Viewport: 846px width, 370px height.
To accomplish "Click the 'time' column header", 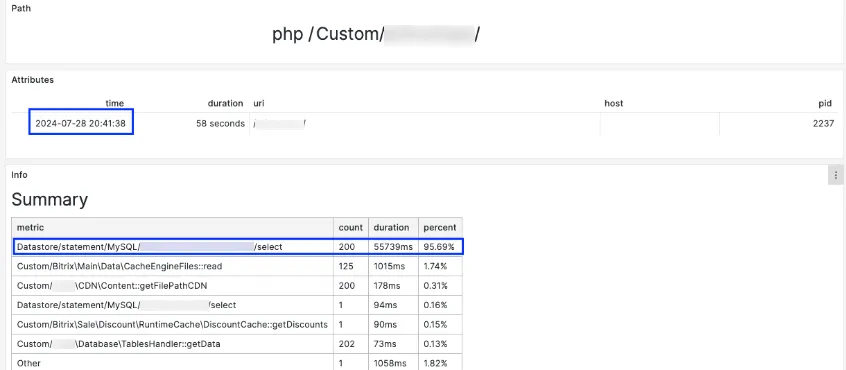I will pos(115,103).
